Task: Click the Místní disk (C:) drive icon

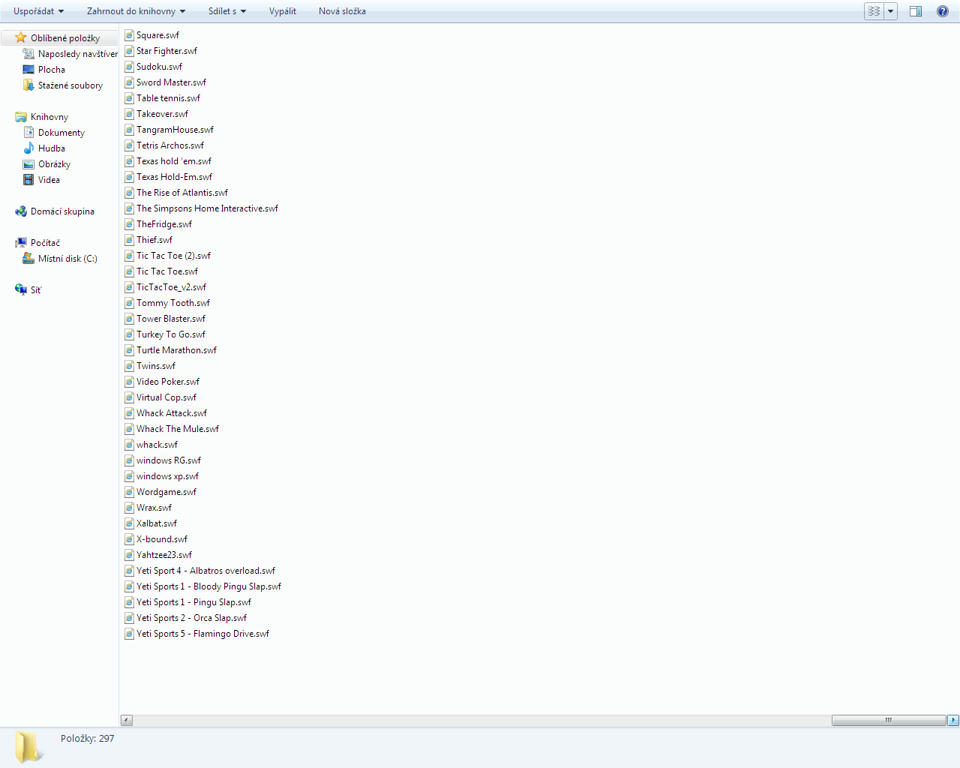Action: click(x=28, y=258)
